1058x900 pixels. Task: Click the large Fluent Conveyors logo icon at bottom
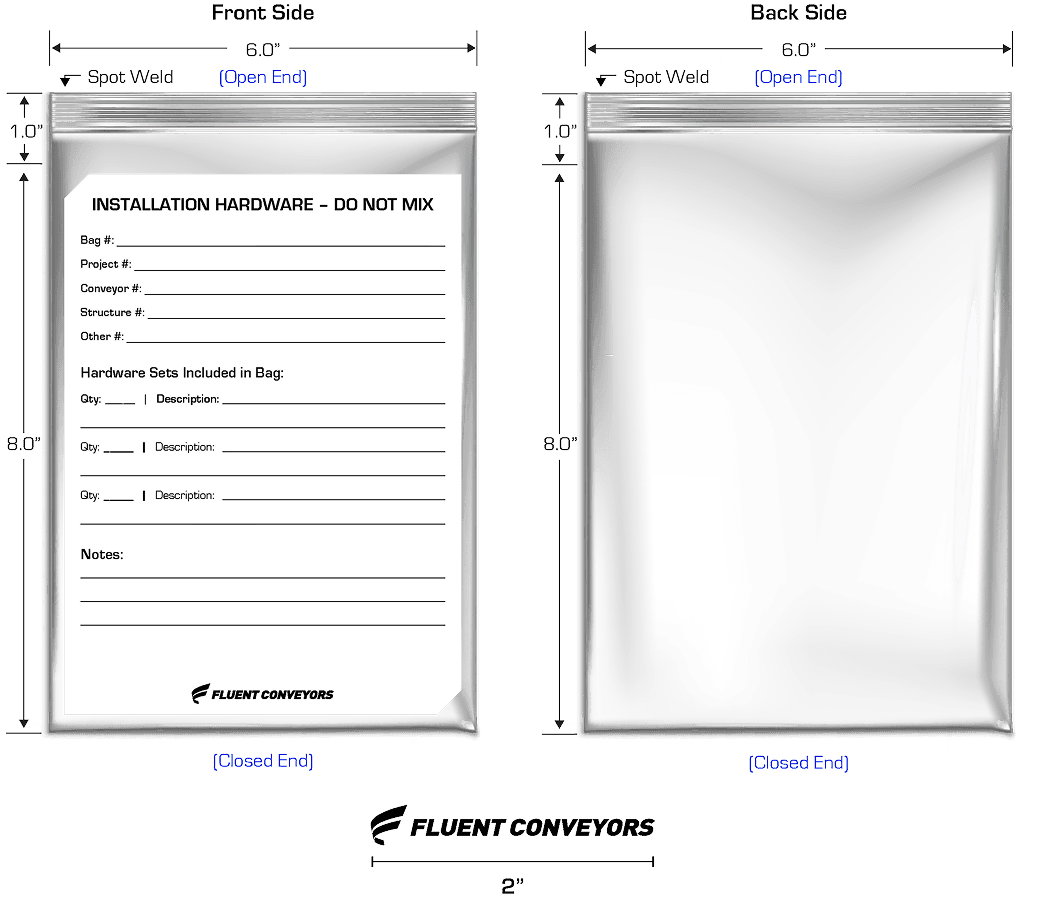389,824
